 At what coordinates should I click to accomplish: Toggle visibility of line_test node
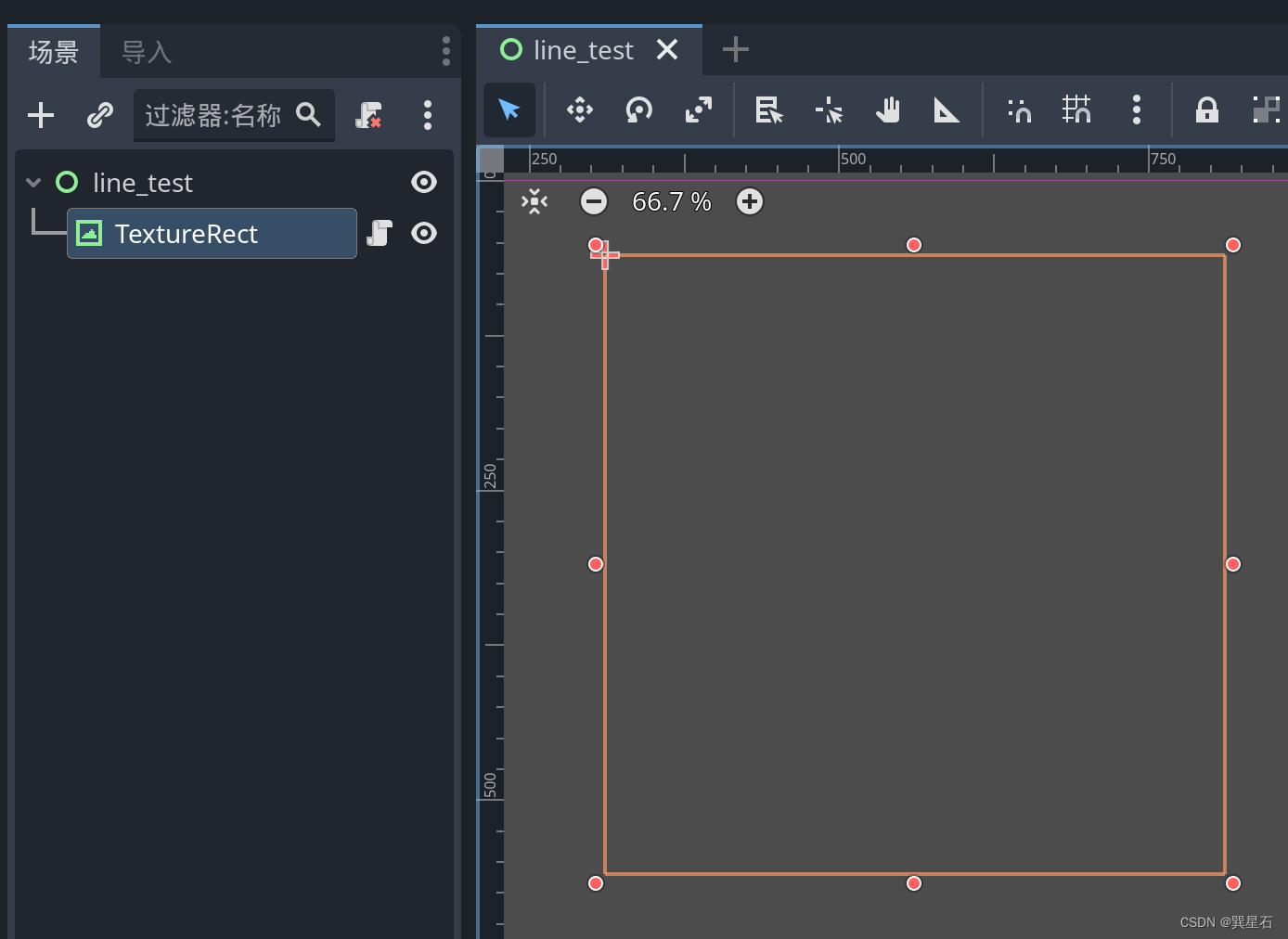click(x=424, y=182)
